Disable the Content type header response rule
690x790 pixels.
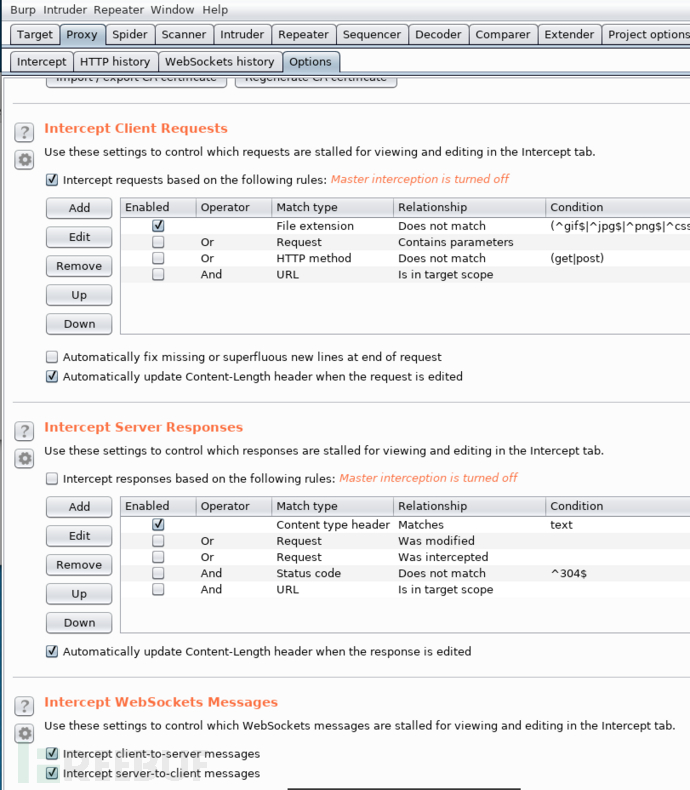coord(158,524)
